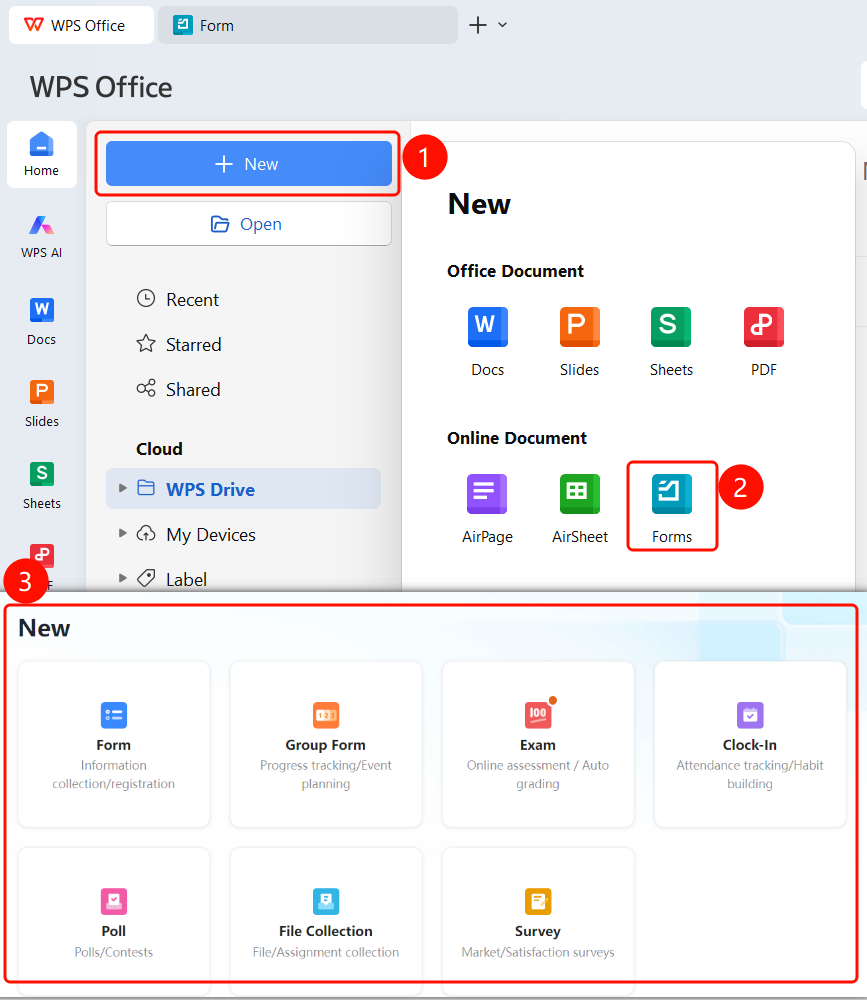867x1000 pixels.
Task: Pick the File Collection card
Action: pos(325,922)
